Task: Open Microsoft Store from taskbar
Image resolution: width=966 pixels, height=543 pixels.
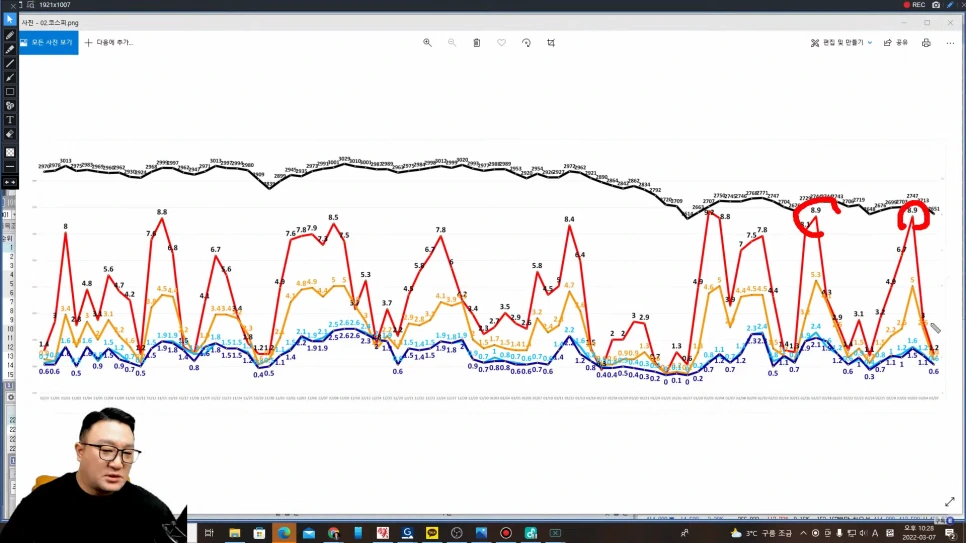Action: tap(259, 533)
